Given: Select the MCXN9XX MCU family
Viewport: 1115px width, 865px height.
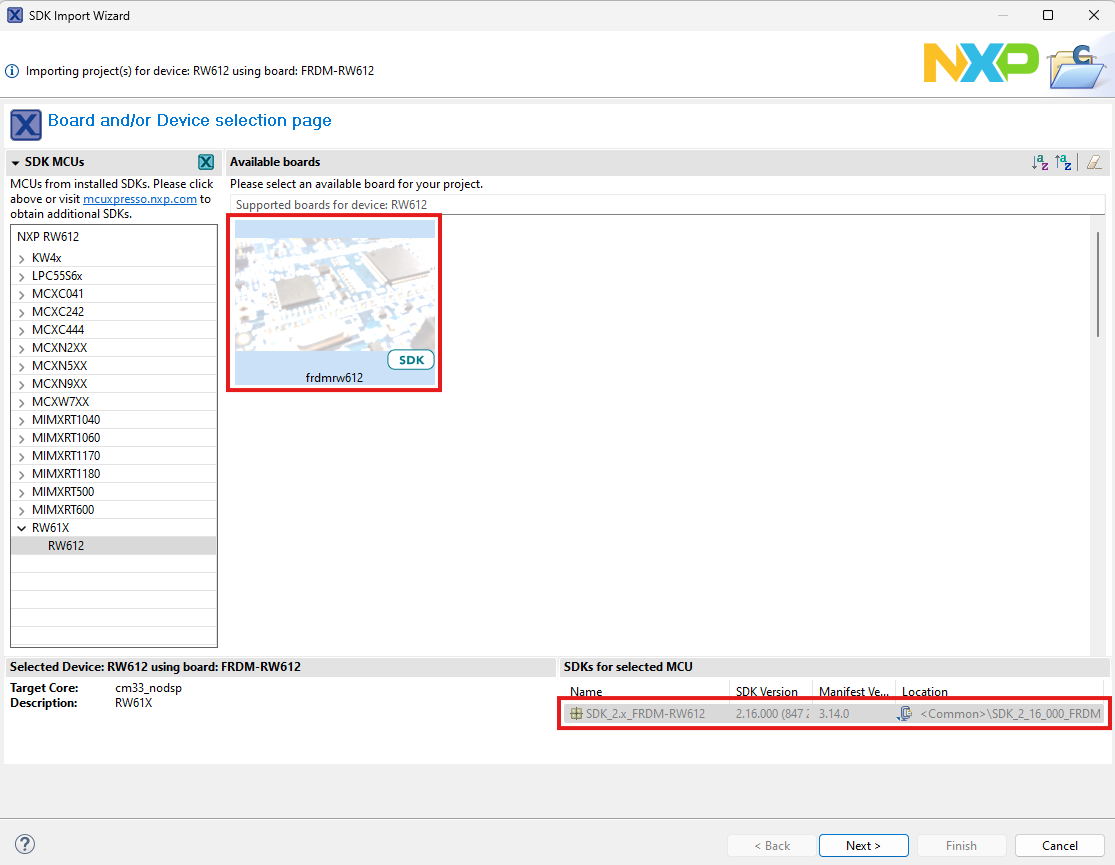Looking at the screenshot, I should click(59, 384).
